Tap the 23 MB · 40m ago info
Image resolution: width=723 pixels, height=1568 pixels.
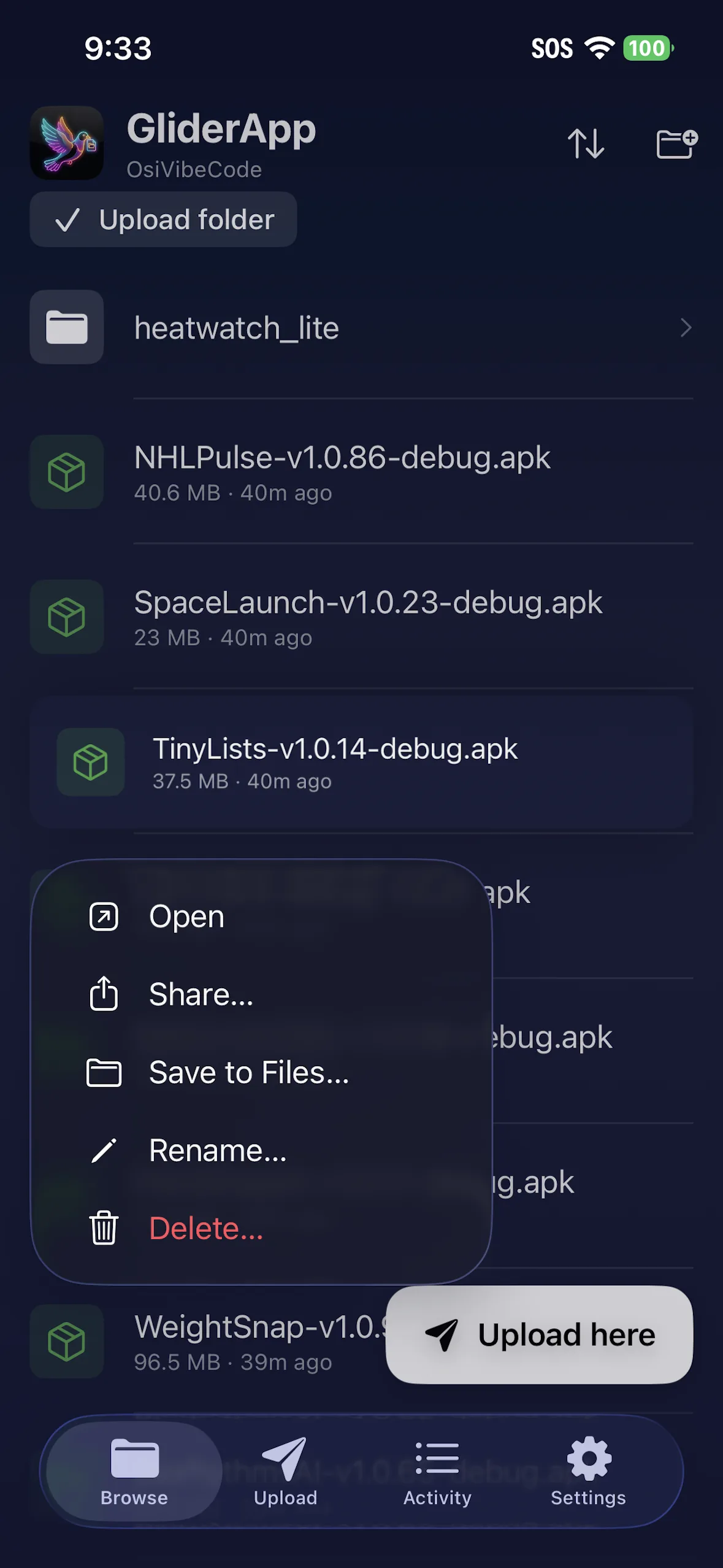tap(223, 637)
